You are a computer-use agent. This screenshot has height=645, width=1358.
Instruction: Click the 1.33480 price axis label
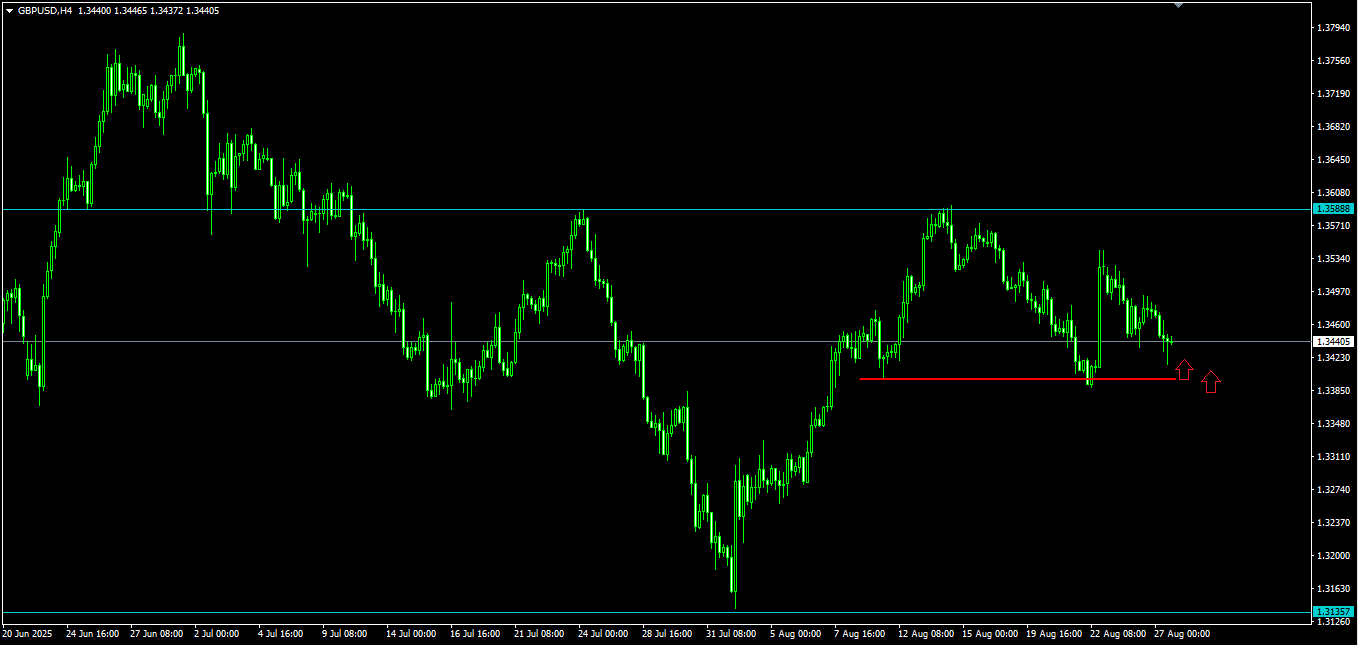1335,424
